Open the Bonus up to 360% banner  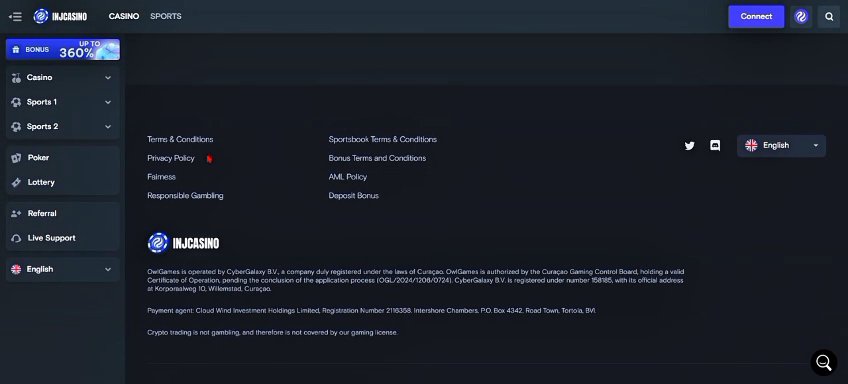pos(63,49)
